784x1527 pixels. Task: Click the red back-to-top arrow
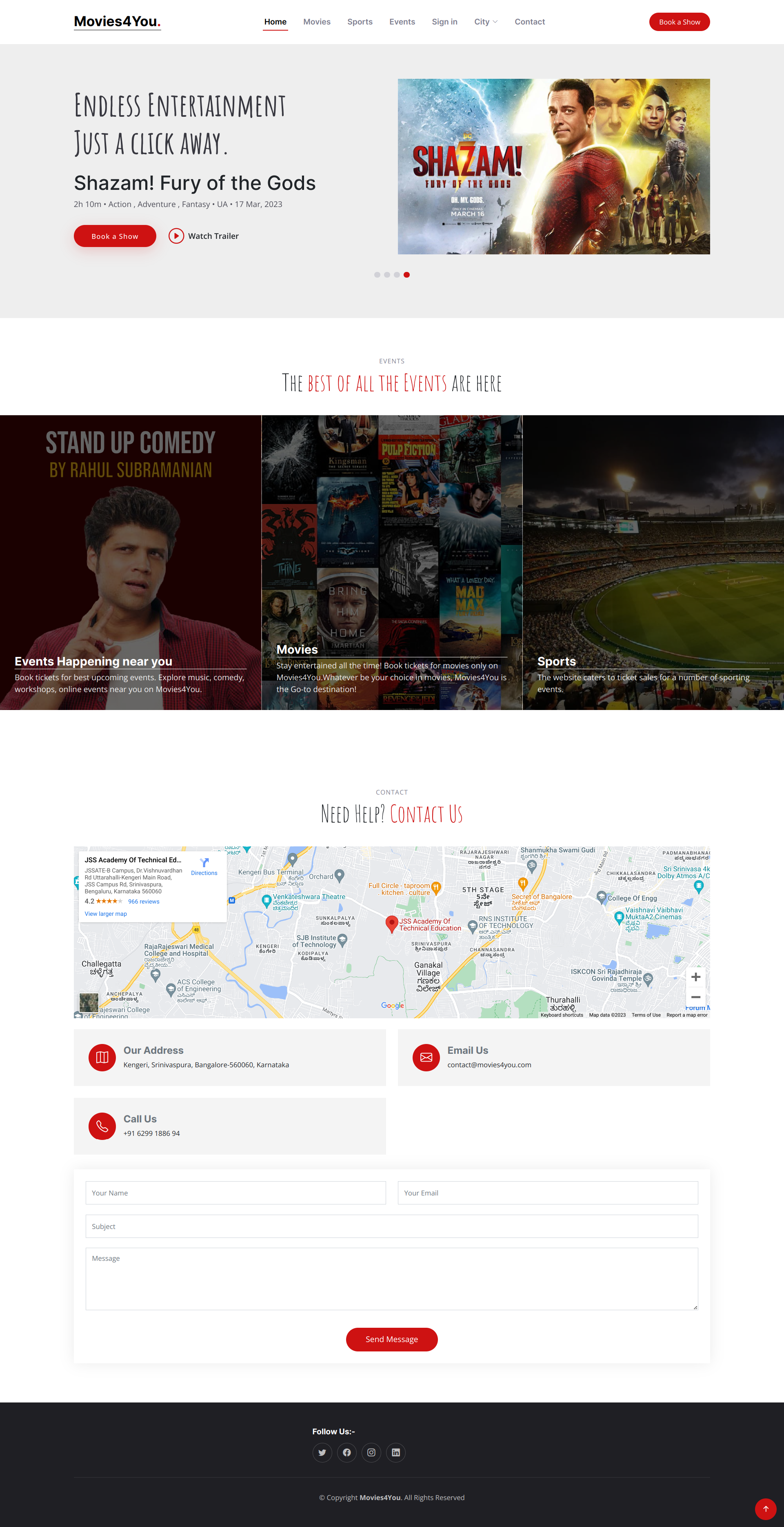point(766,1509)
